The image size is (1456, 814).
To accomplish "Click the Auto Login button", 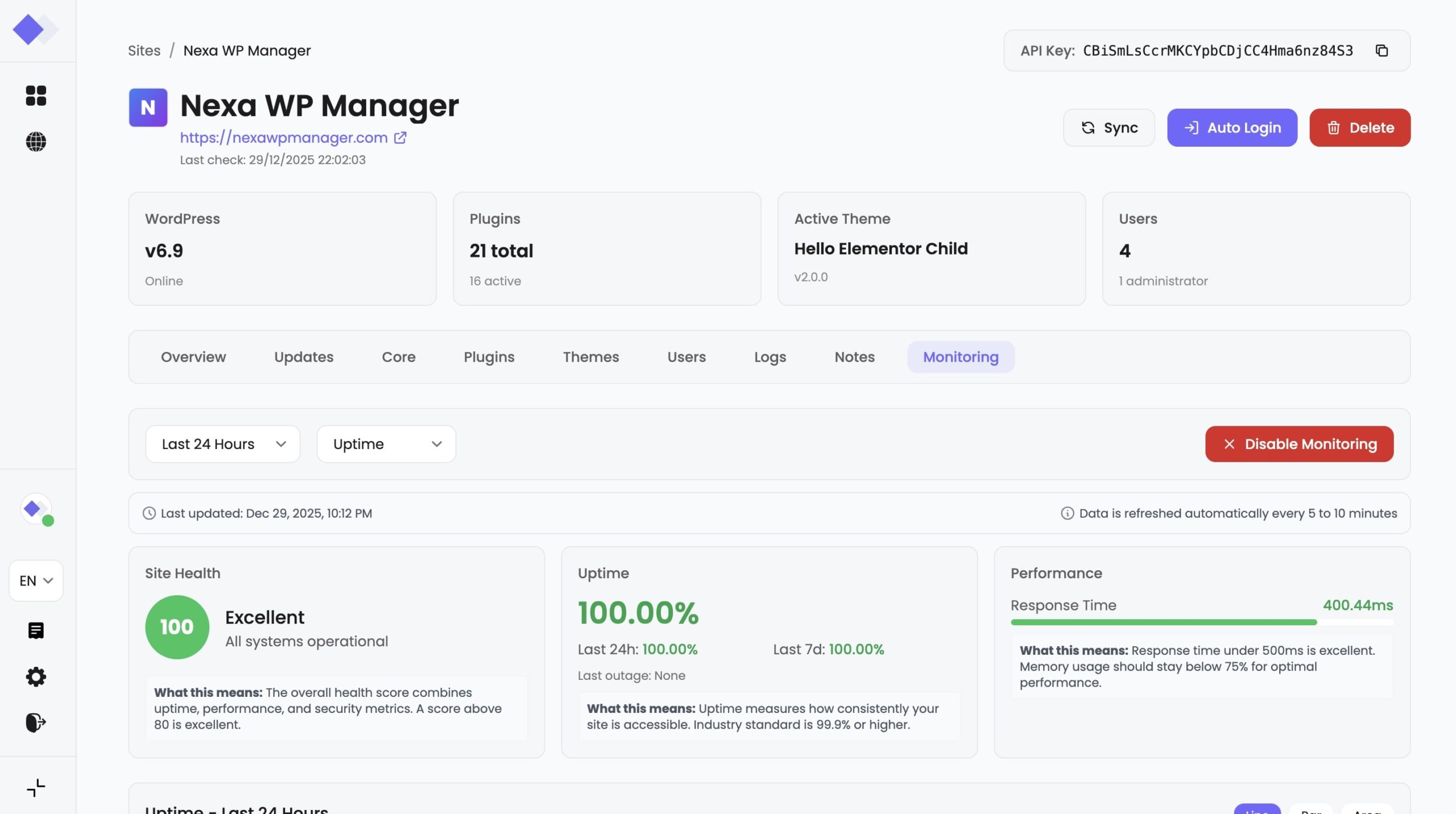I will pos(1232,128).
